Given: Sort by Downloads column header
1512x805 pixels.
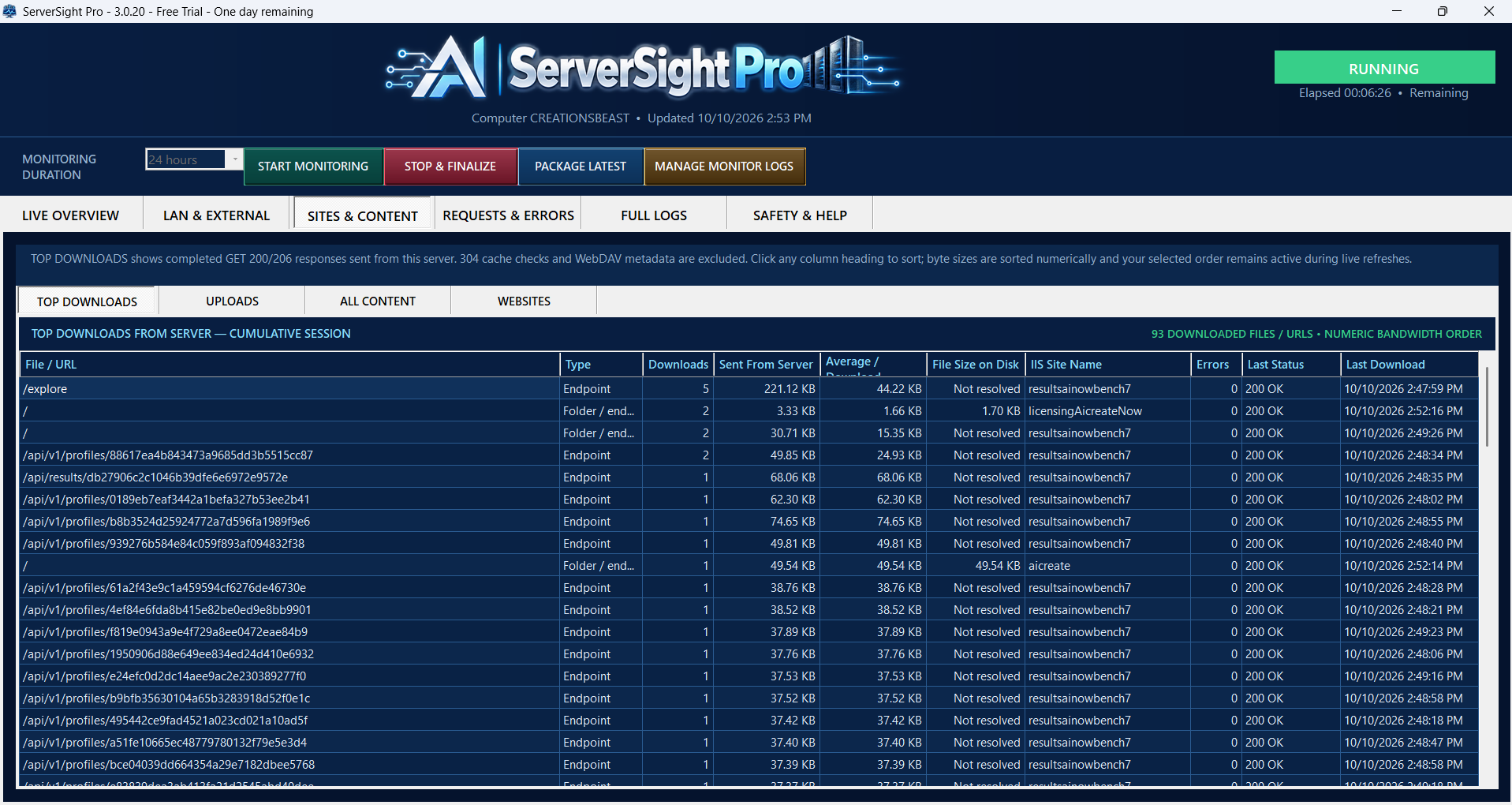Looking at the screenshot, I should click(678, 365).
